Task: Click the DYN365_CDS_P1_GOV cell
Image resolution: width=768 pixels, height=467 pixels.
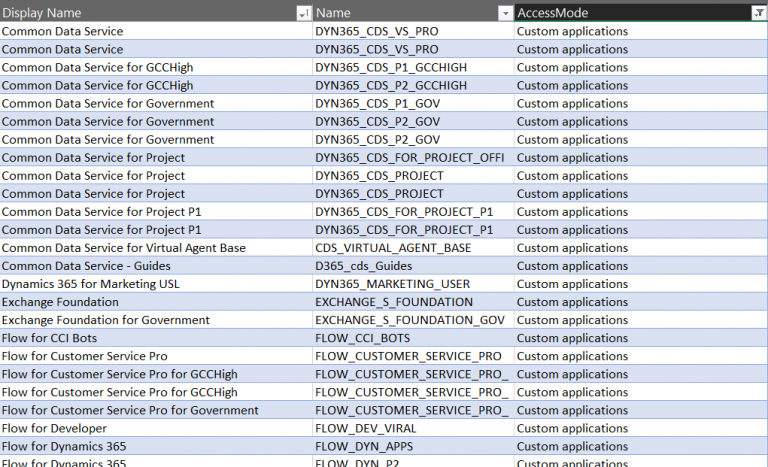Action: [376, 103]
